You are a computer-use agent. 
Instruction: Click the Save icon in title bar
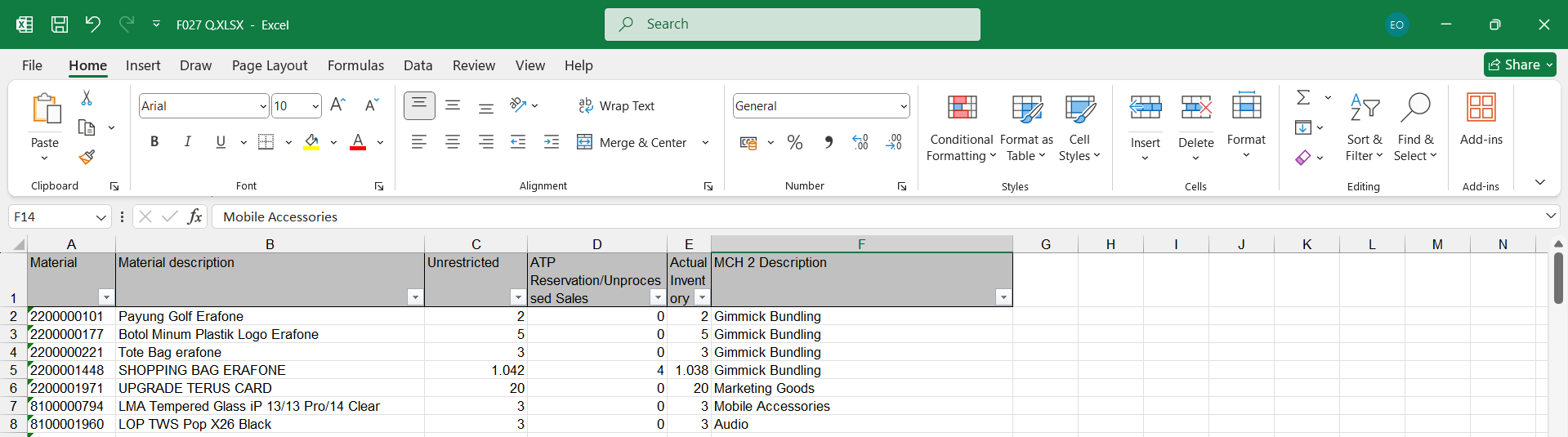pyautogui.click(x=60, y=25)
